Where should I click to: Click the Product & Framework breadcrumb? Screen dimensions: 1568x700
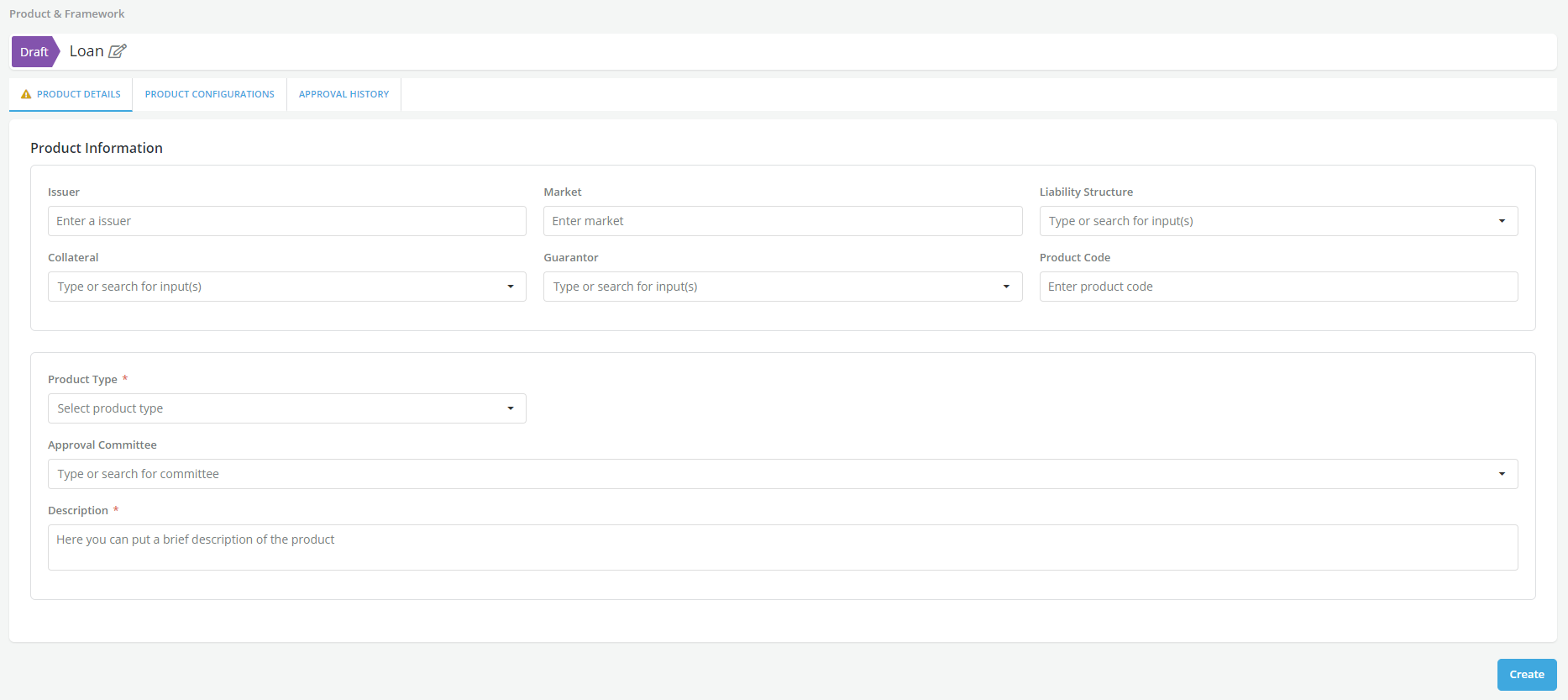67,14
